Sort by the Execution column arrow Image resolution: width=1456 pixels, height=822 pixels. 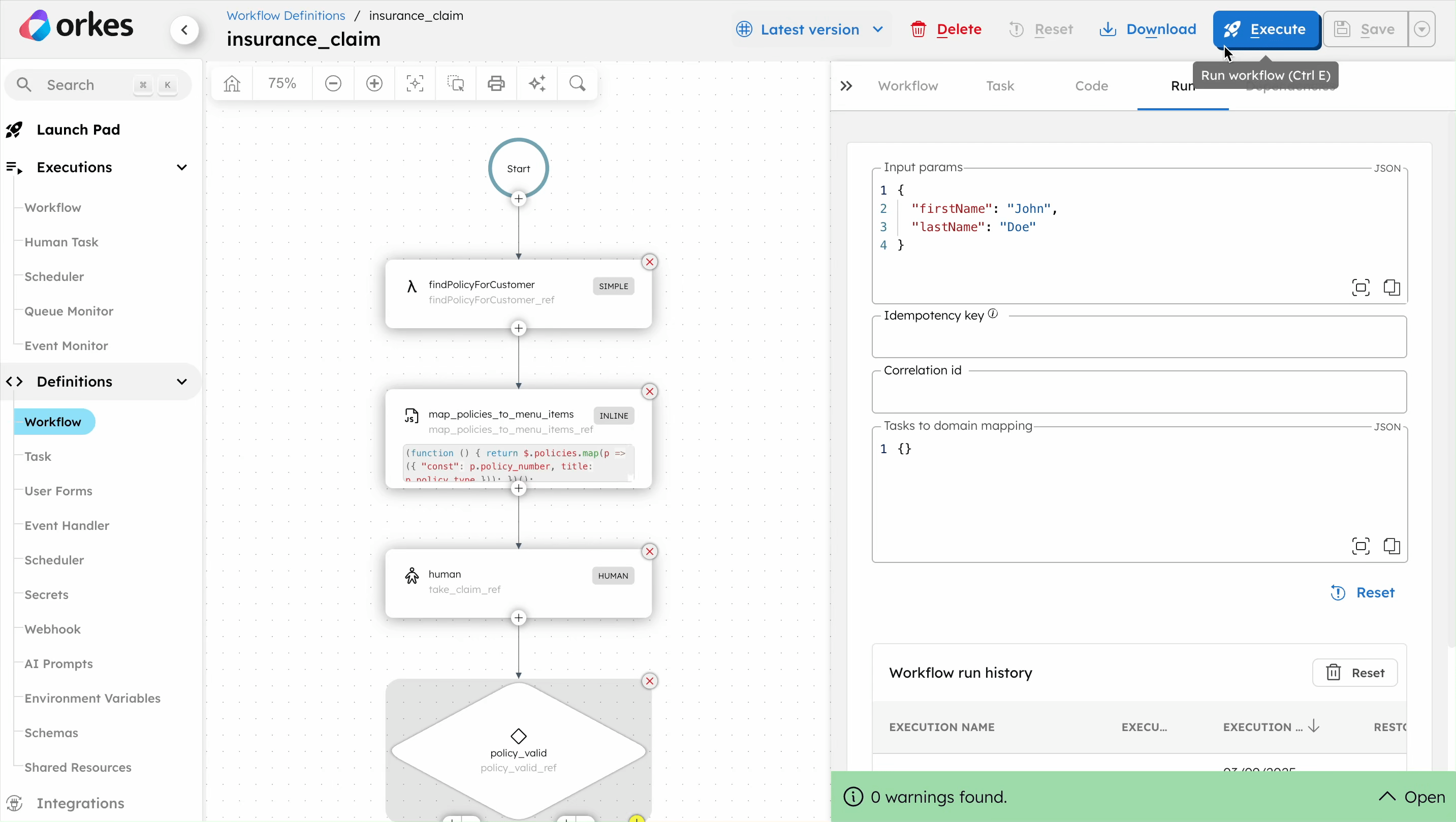coord(1314,726)
